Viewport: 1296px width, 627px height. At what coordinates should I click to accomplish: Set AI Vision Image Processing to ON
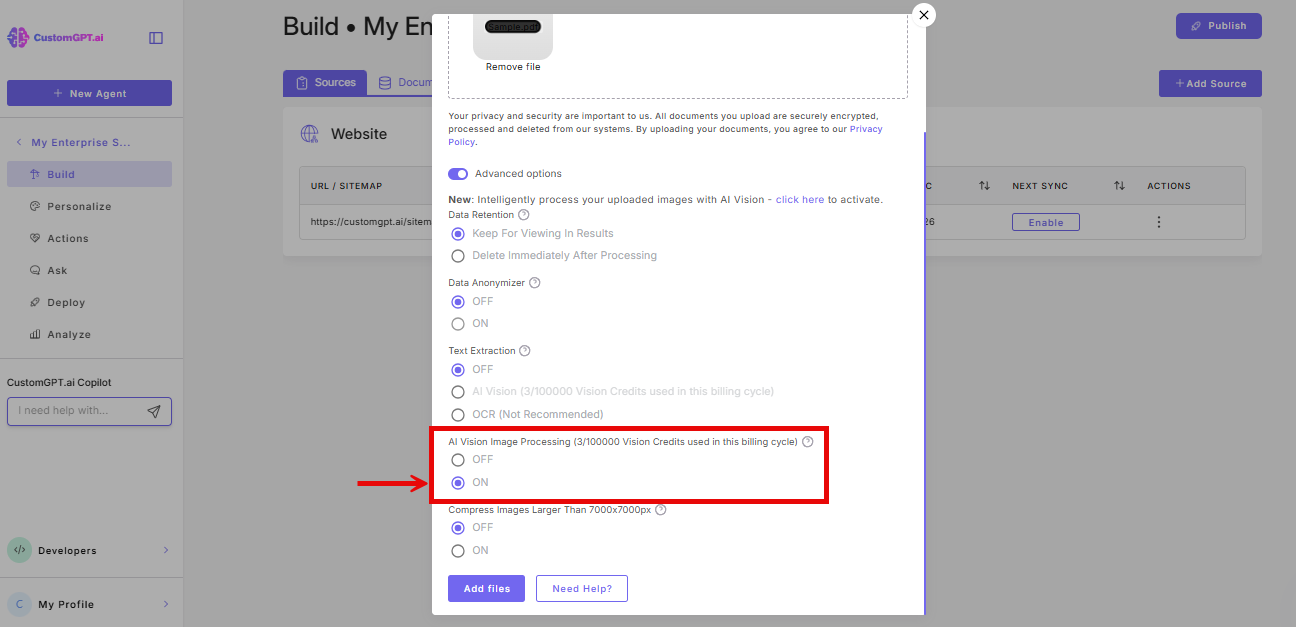tap(458, 483)
